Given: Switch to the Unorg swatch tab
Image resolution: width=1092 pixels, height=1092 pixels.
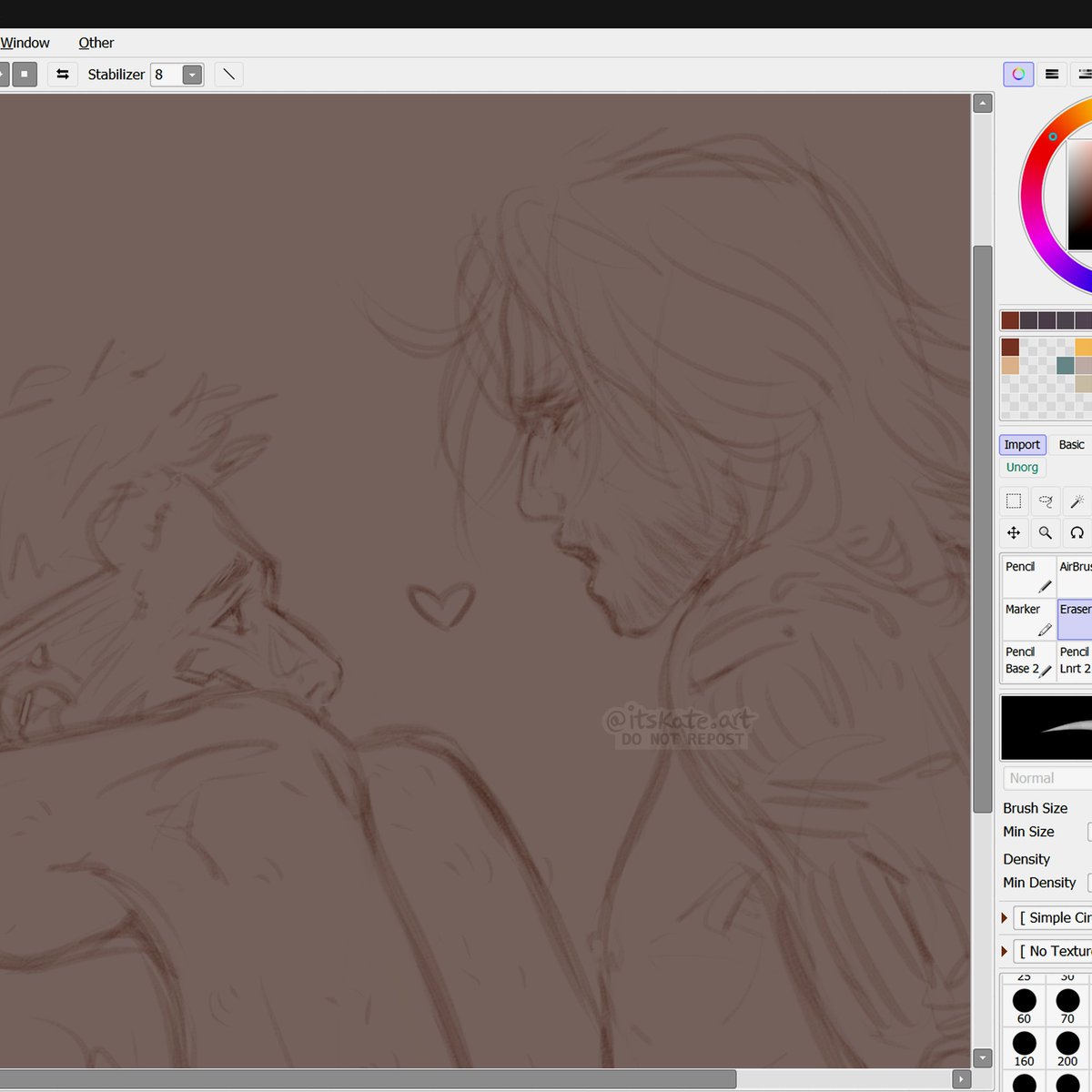Looking at the screenshot, I should (x=1022, y=468).
